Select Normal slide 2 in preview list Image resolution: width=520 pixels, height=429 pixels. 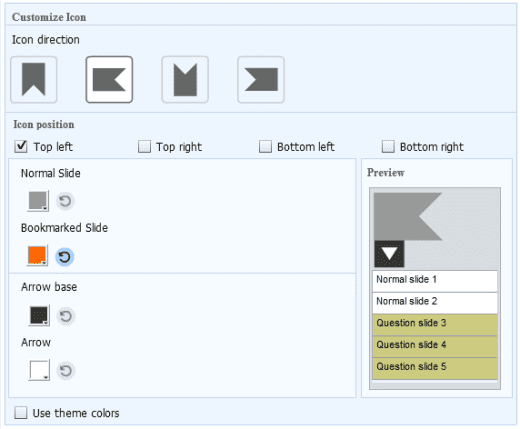point(435,303)
